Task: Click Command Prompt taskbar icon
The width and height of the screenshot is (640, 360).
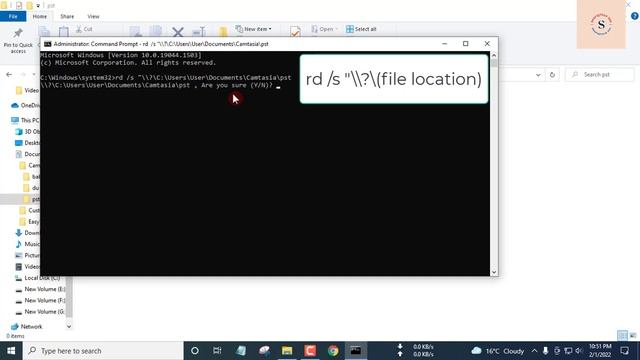Action: (356, 351)
